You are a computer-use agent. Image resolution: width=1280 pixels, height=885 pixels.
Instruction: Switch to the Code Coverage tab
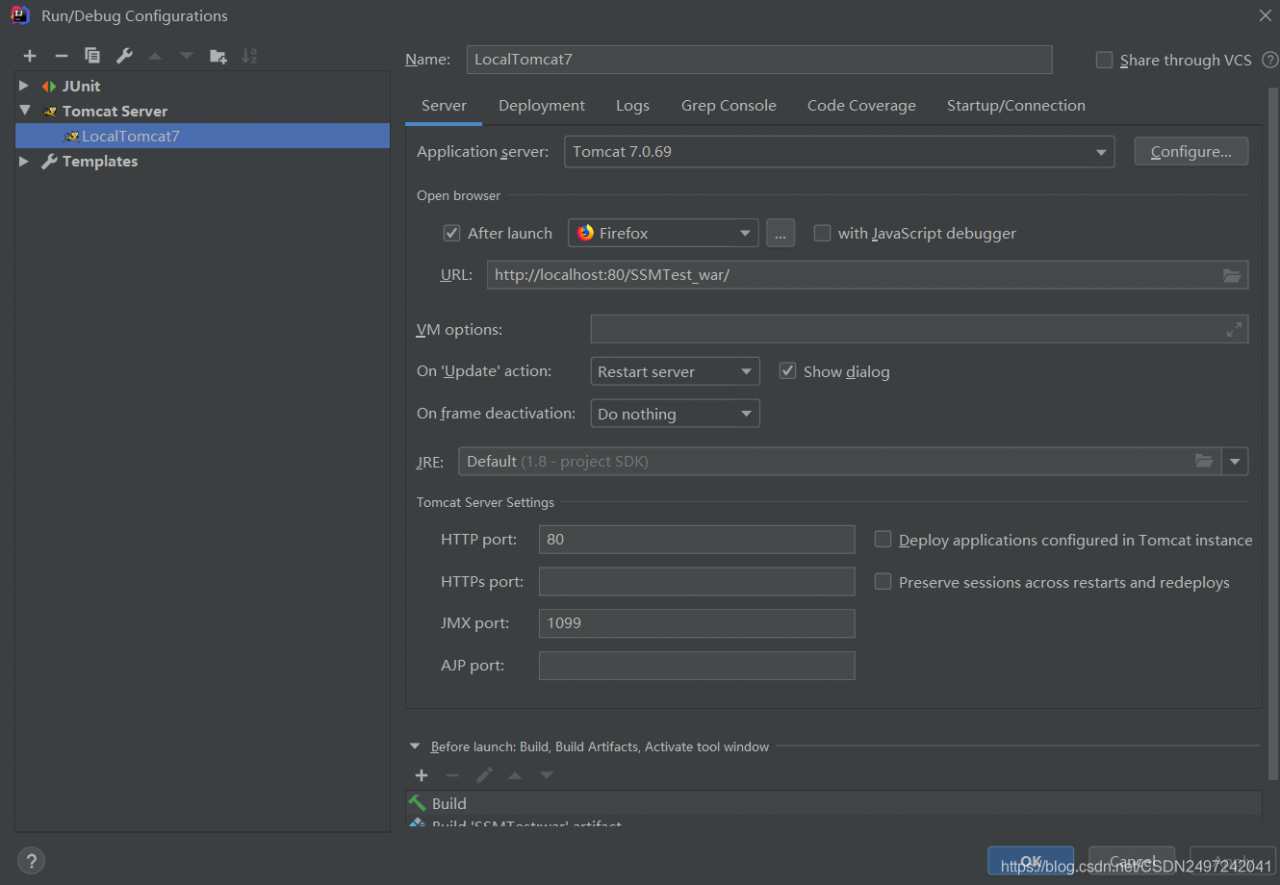click(x=862, y=105)
